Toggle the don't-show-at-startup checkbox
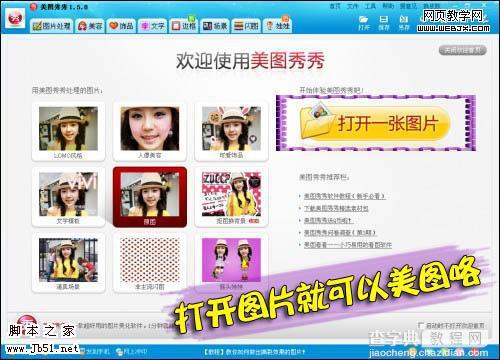This screenshot has width=500, height=360. [x=421, y=325]
